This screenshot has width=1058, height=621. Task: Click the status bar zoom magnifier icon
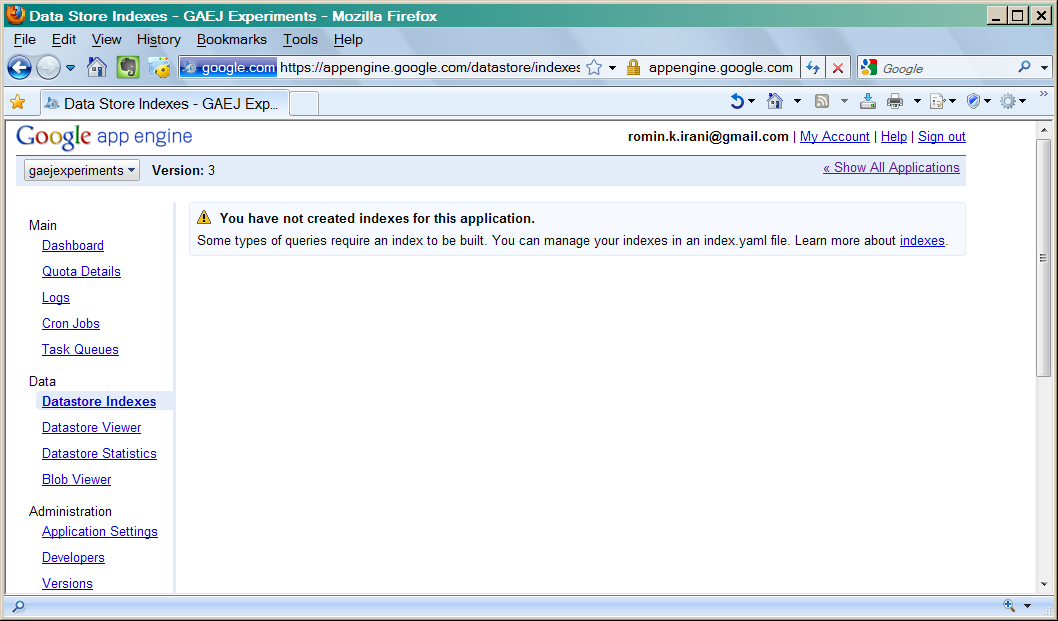click(x=1010, y=605)
